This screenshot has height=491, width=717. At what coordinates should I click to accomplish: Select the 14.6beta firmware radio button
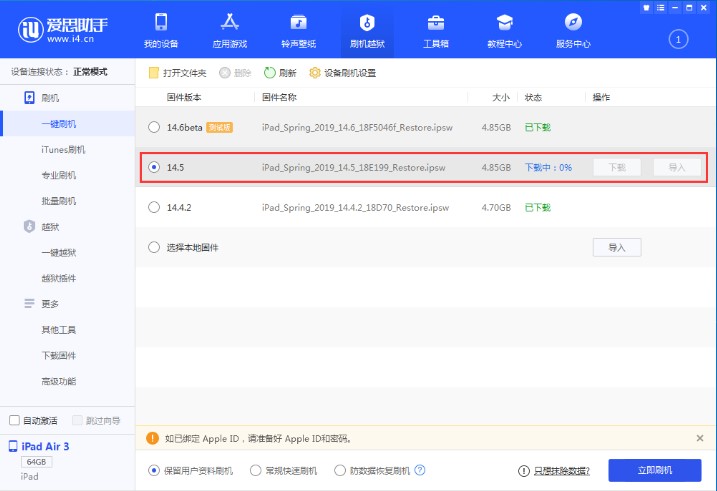(153, 127)
